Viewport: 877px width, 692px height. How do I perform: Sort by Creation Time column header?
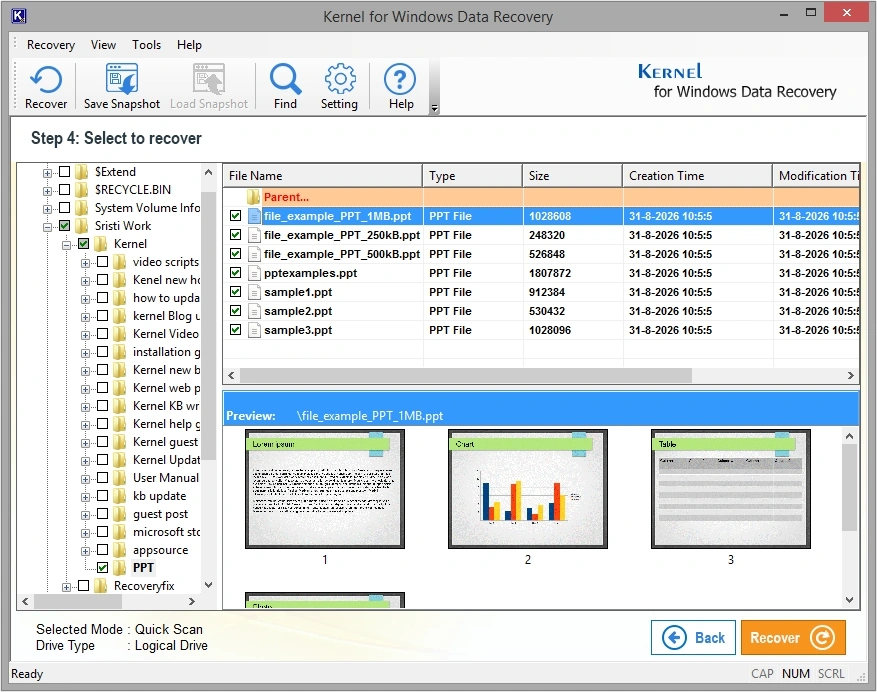click(x=697, y=176)
